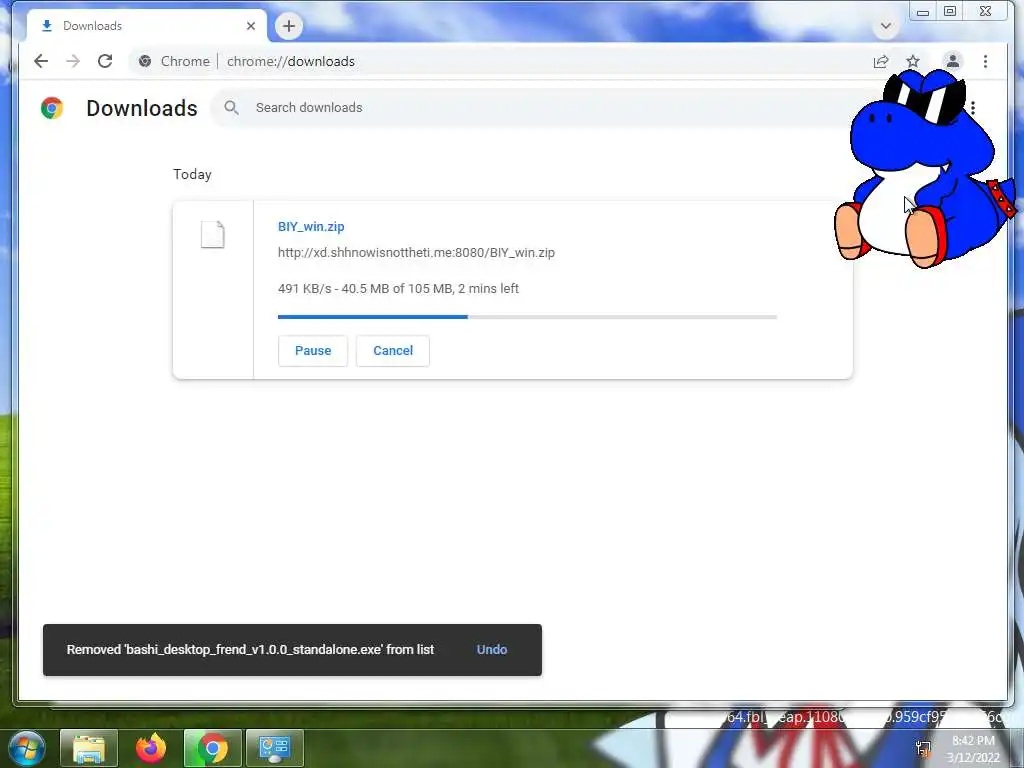
Task: Click the system tray network icon
Action: pos(923,748)
